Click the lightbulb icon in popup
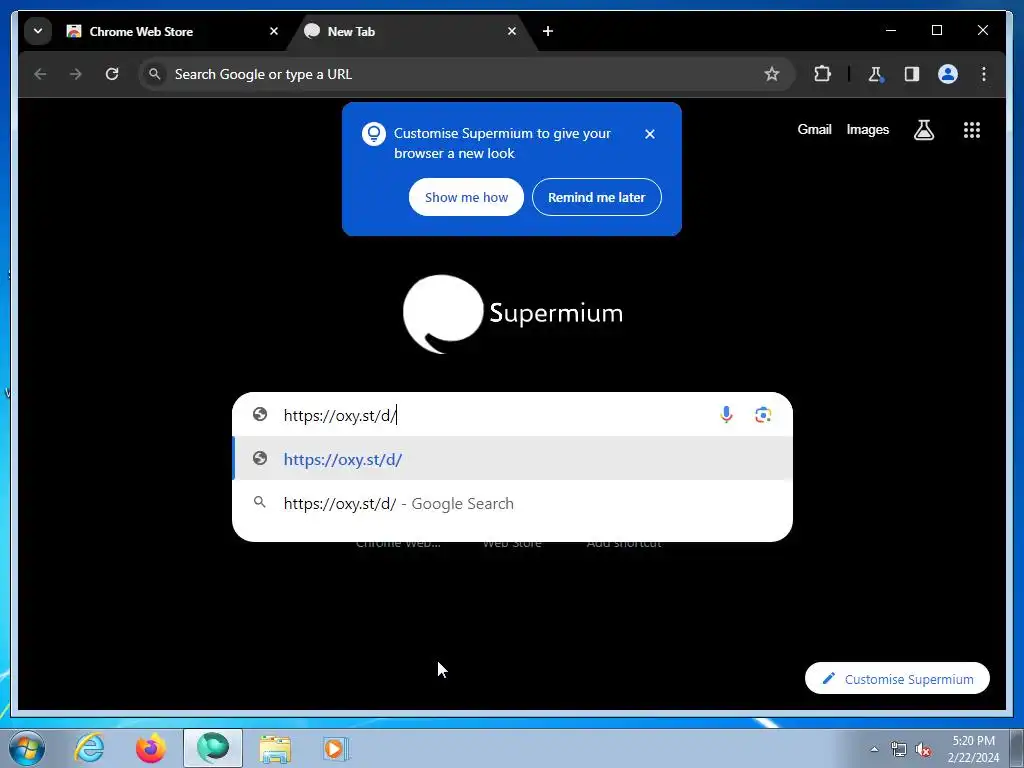Viewport: 1024px width, 768px height. (x=374, y=134)
